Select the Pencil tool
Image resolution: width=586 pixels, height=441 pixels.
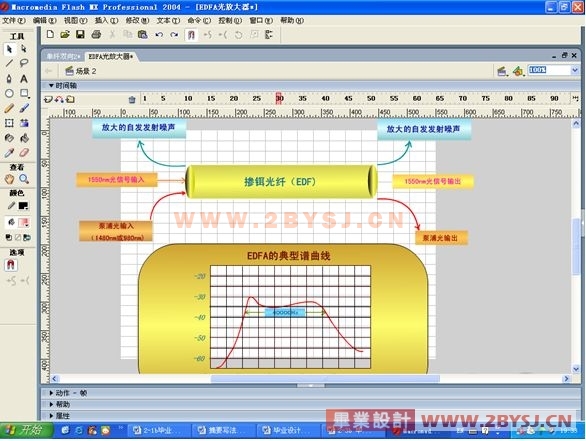(9, 108)
